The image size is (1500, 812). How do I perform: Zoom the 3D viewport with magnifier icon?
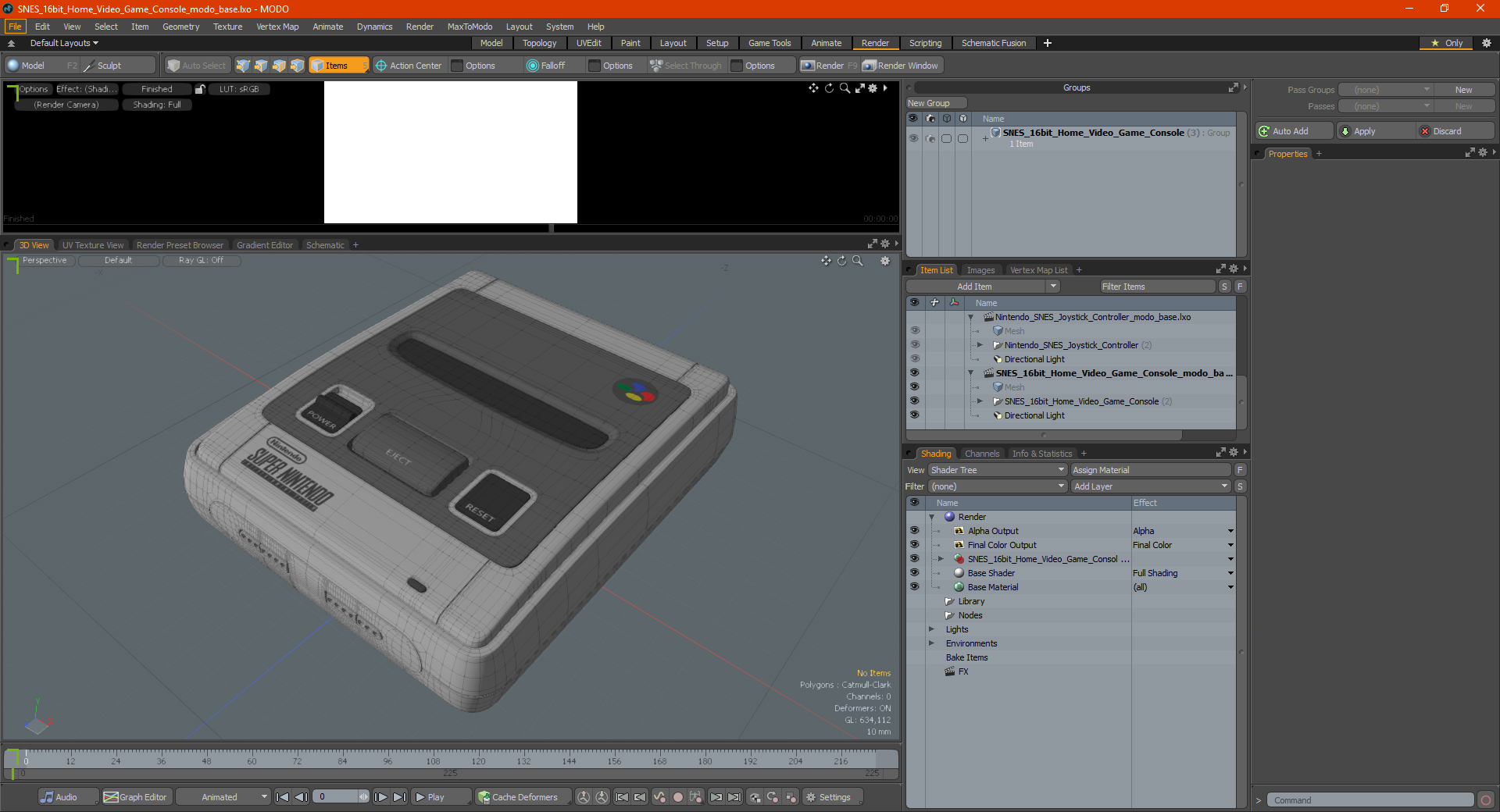(858, 261)
